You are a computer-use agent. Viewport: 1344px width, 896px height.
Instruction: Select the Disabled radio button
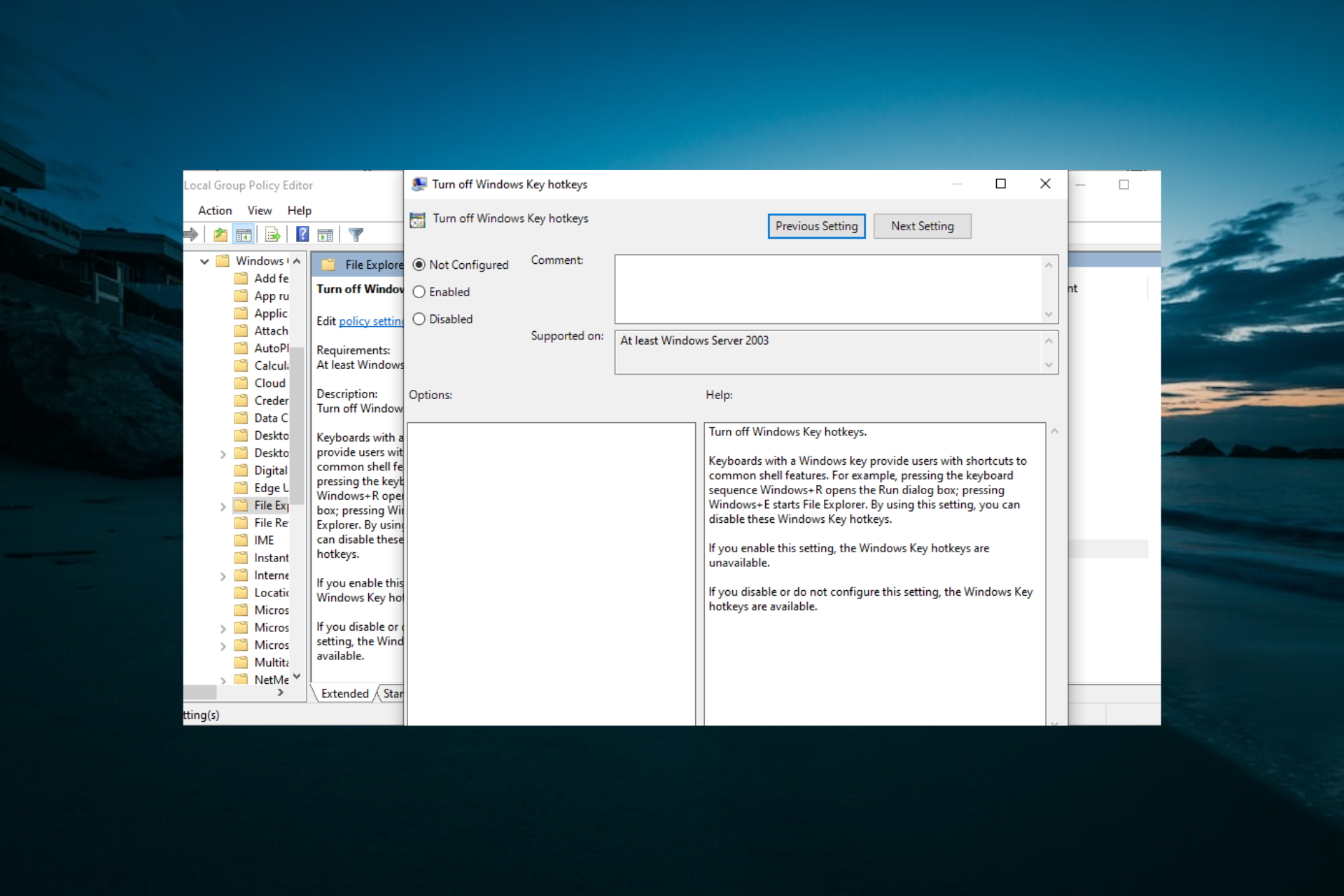pyautogui.click(x=419, y=318)
